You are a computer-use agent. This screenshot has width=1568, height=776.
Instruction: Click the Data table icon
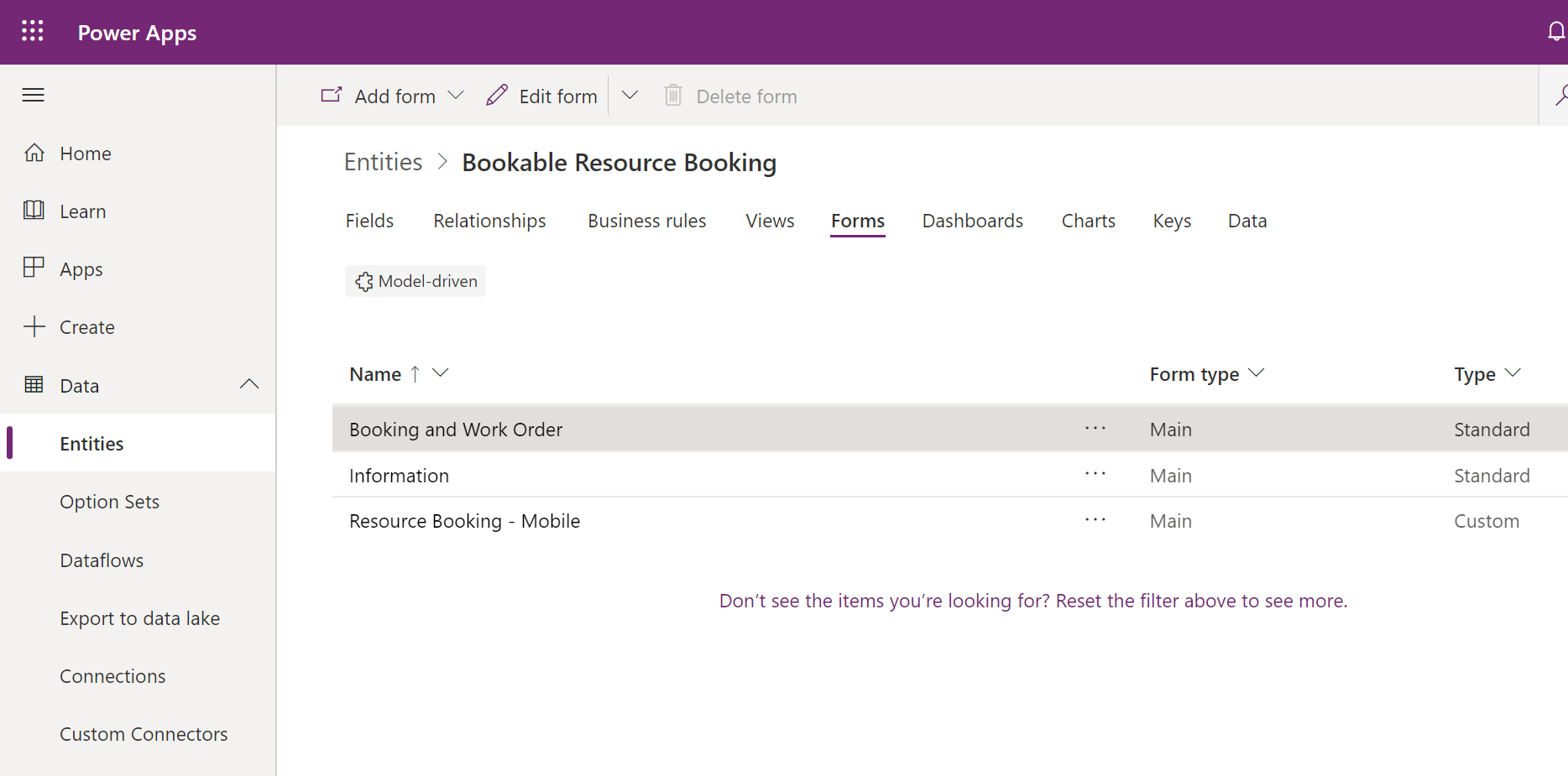pos(34,384)
